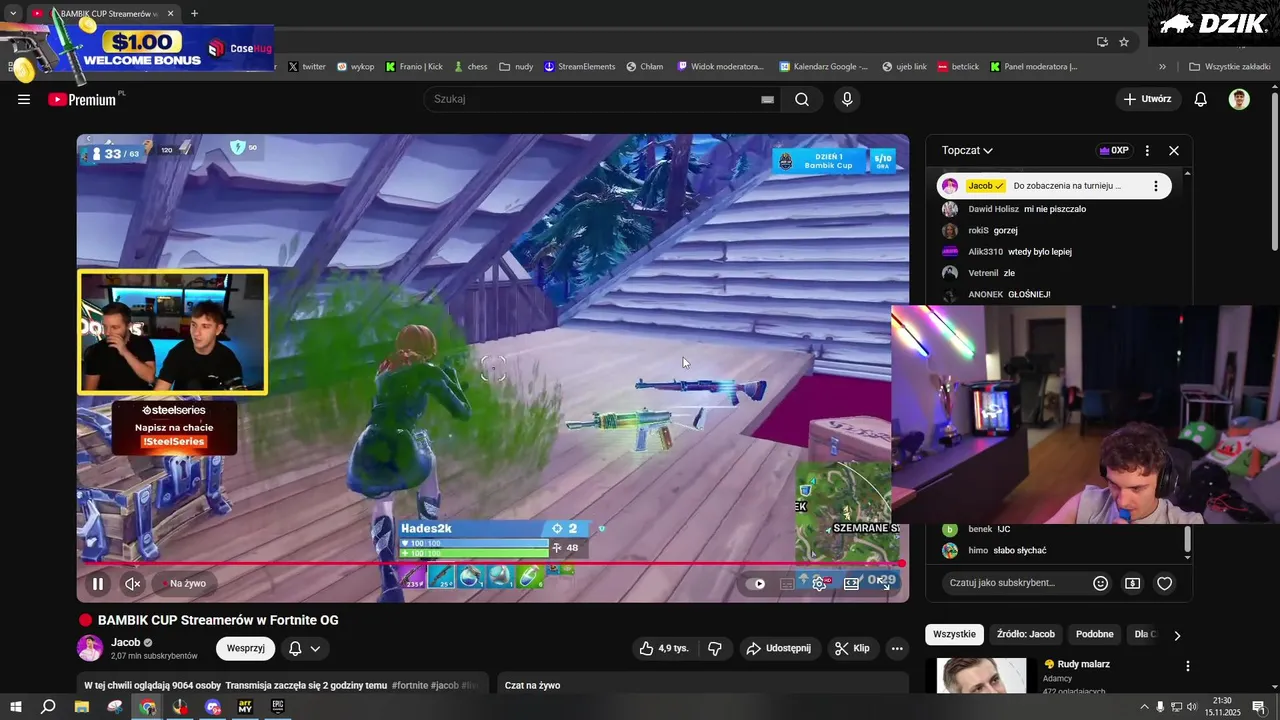Open Super Chat dollar icon
The height and width of the screenshot is (720, 1280).
[1132, 583]
